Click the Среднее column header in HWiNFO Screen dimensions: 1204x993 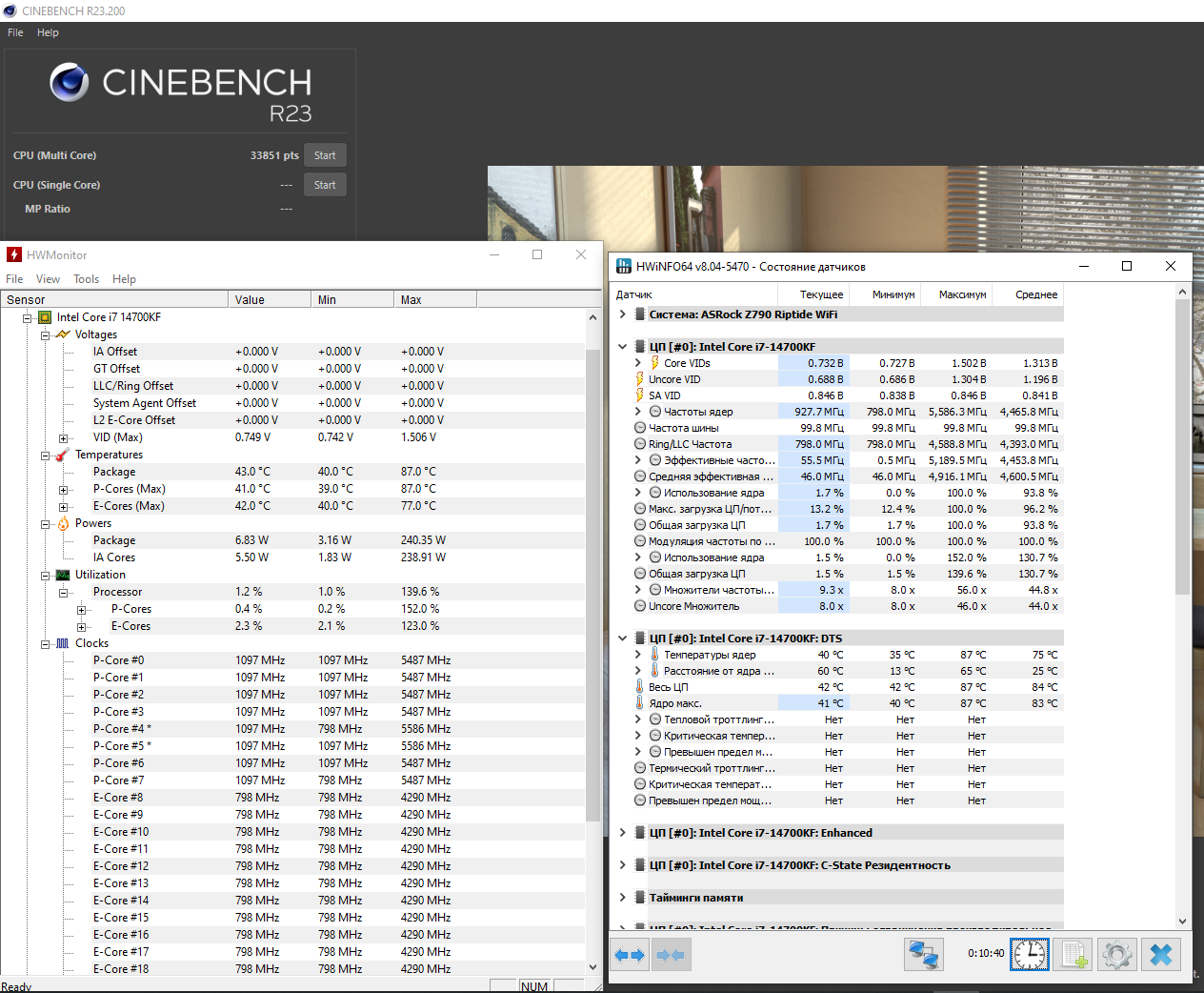[1028, 294]
